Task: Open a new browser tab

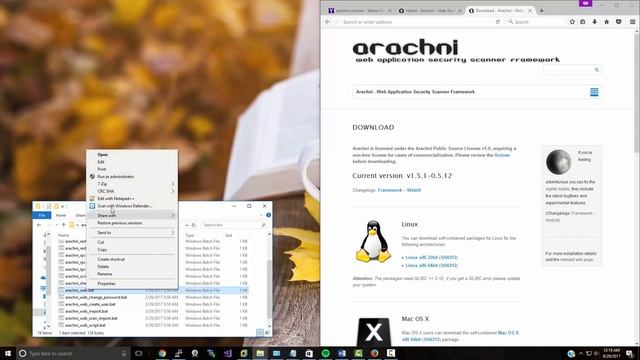Action: point(542,11)
